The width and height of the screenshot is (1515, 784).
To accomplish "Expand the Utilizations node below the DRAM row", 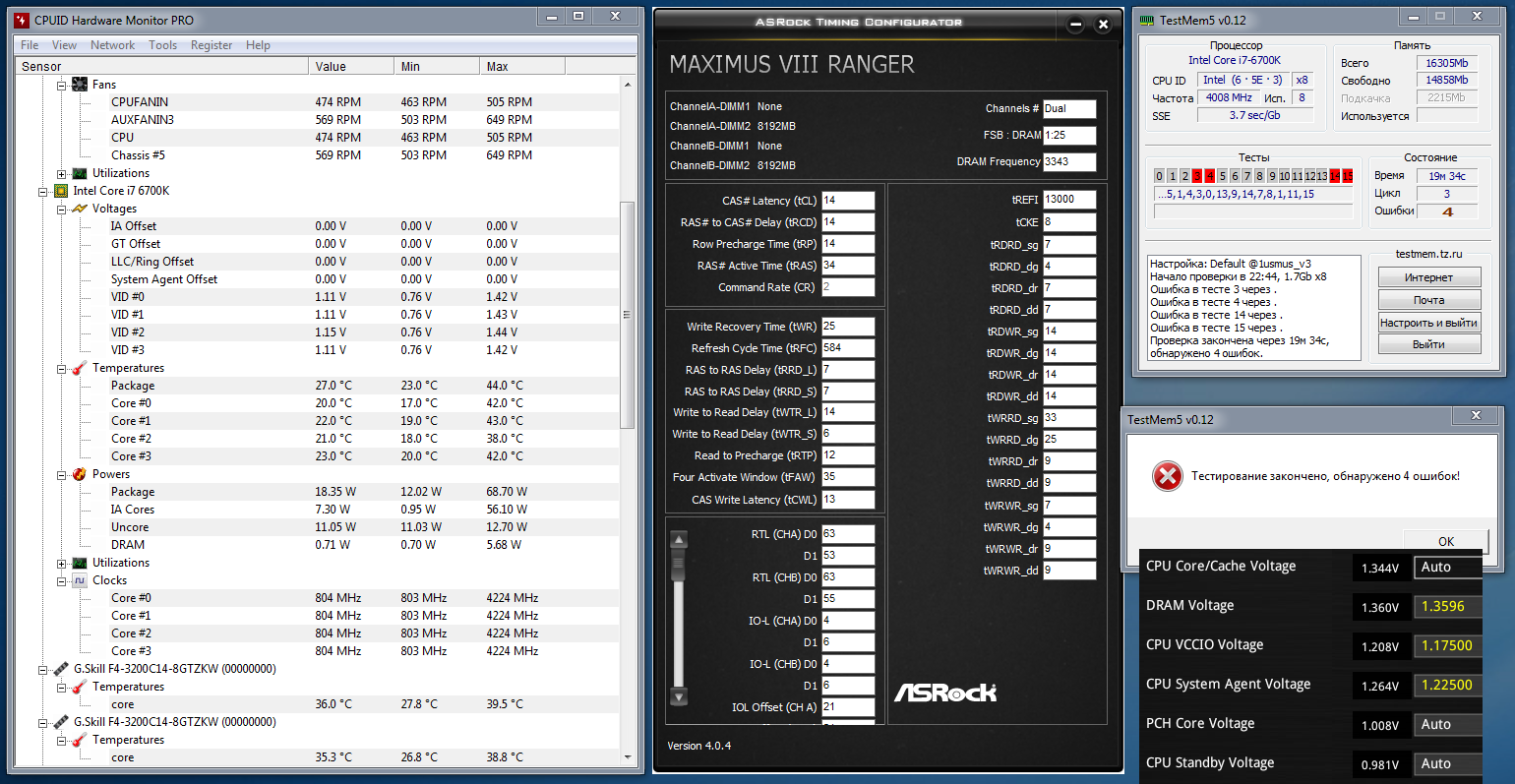I will 61,563.
